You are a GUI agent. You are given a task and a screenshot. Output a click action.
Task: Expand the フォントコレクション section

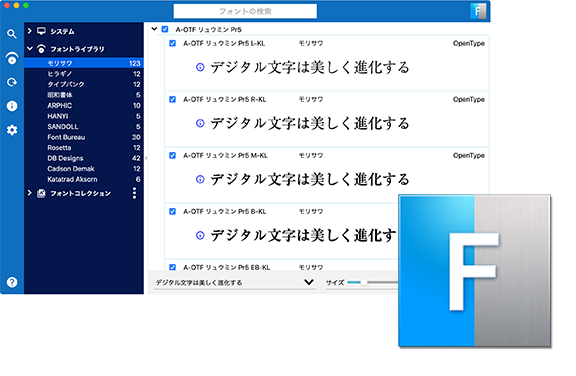click(x=30, y=193)
